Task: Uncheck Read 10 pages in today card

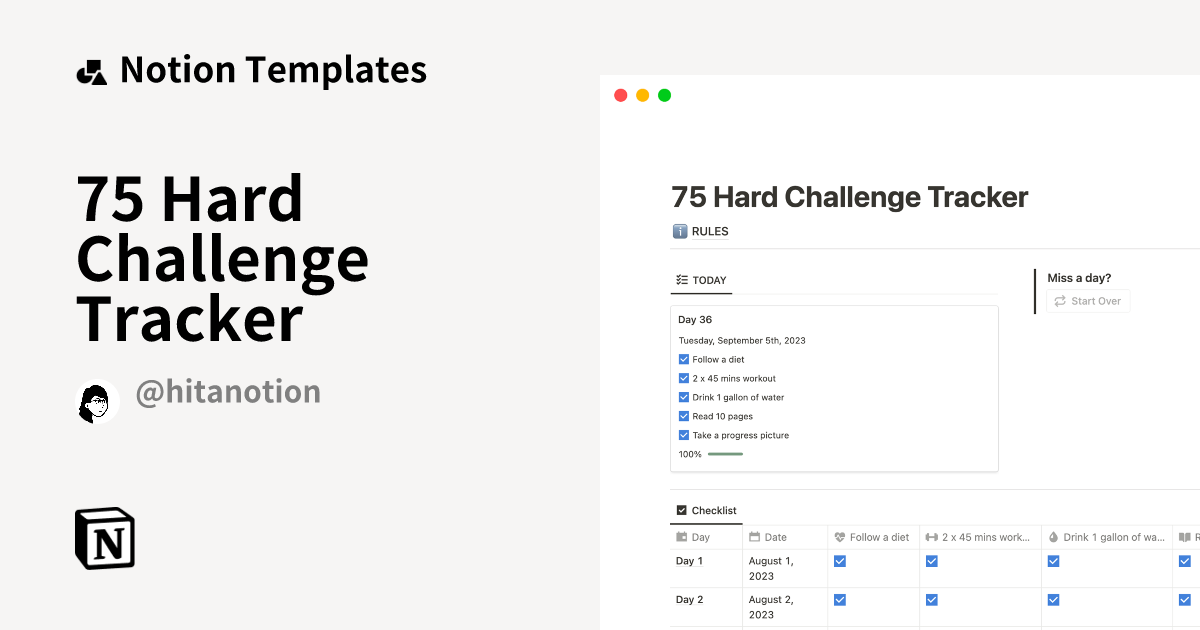Action: pyautogui.click(x=684, y=417)
